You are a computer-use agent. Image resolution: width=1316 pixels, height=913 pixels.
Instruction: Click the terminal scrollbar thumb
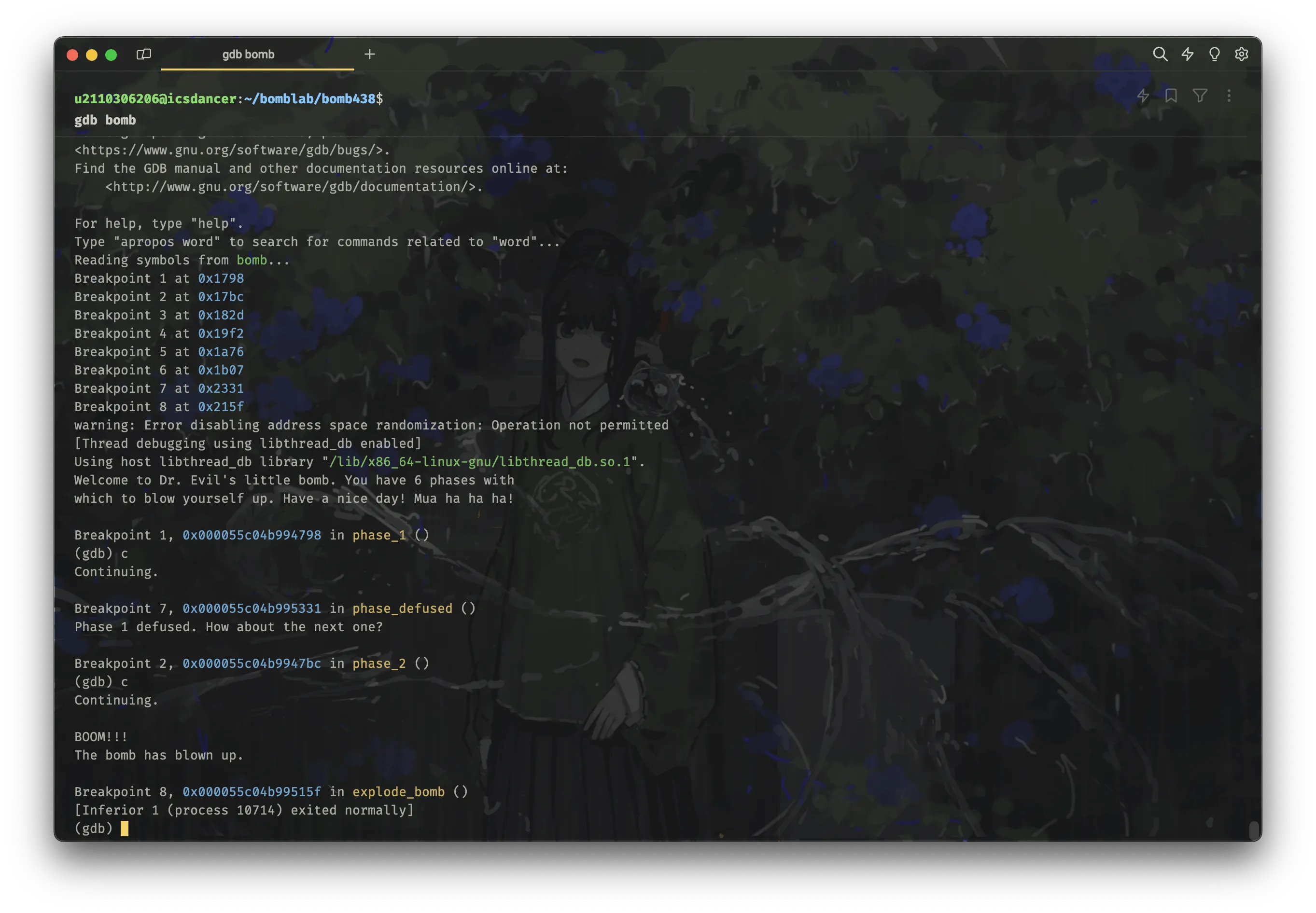[x=1254, y=830]
